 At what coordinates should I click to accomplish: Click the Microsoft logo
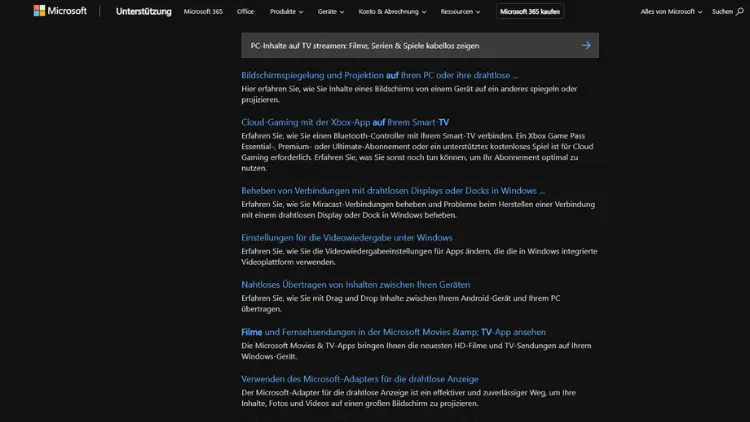[60, 11]
